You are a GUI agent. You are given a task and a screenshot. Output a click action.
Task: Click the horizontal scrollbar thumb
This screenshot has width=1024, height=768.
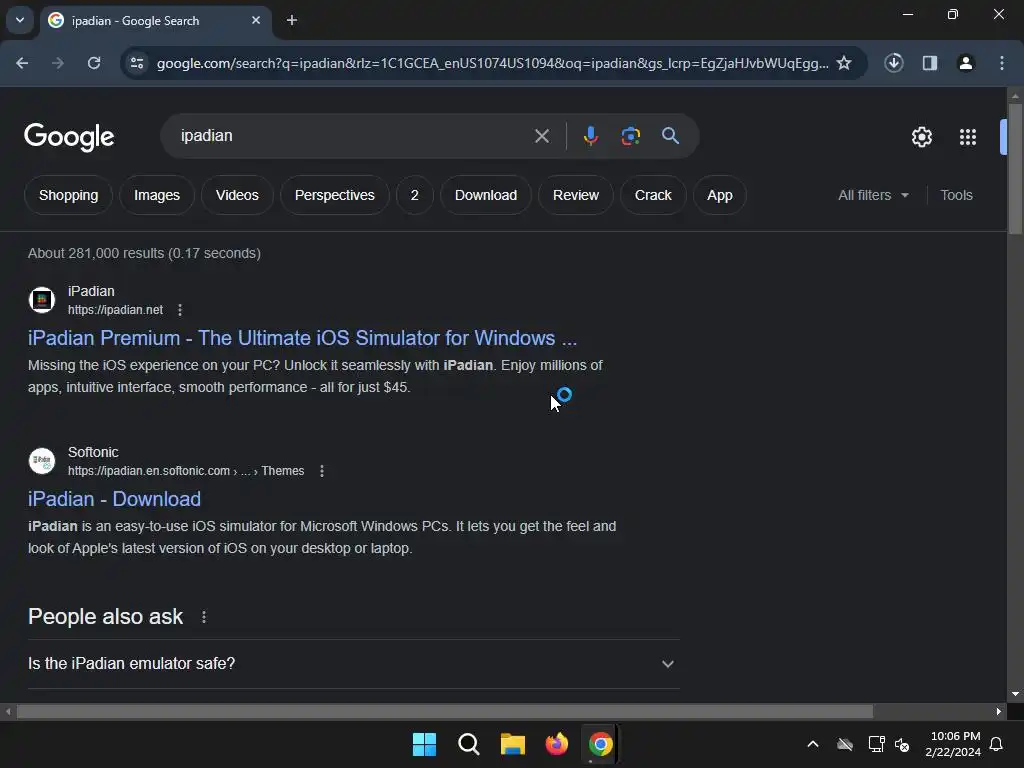click(x=444, y=711)
